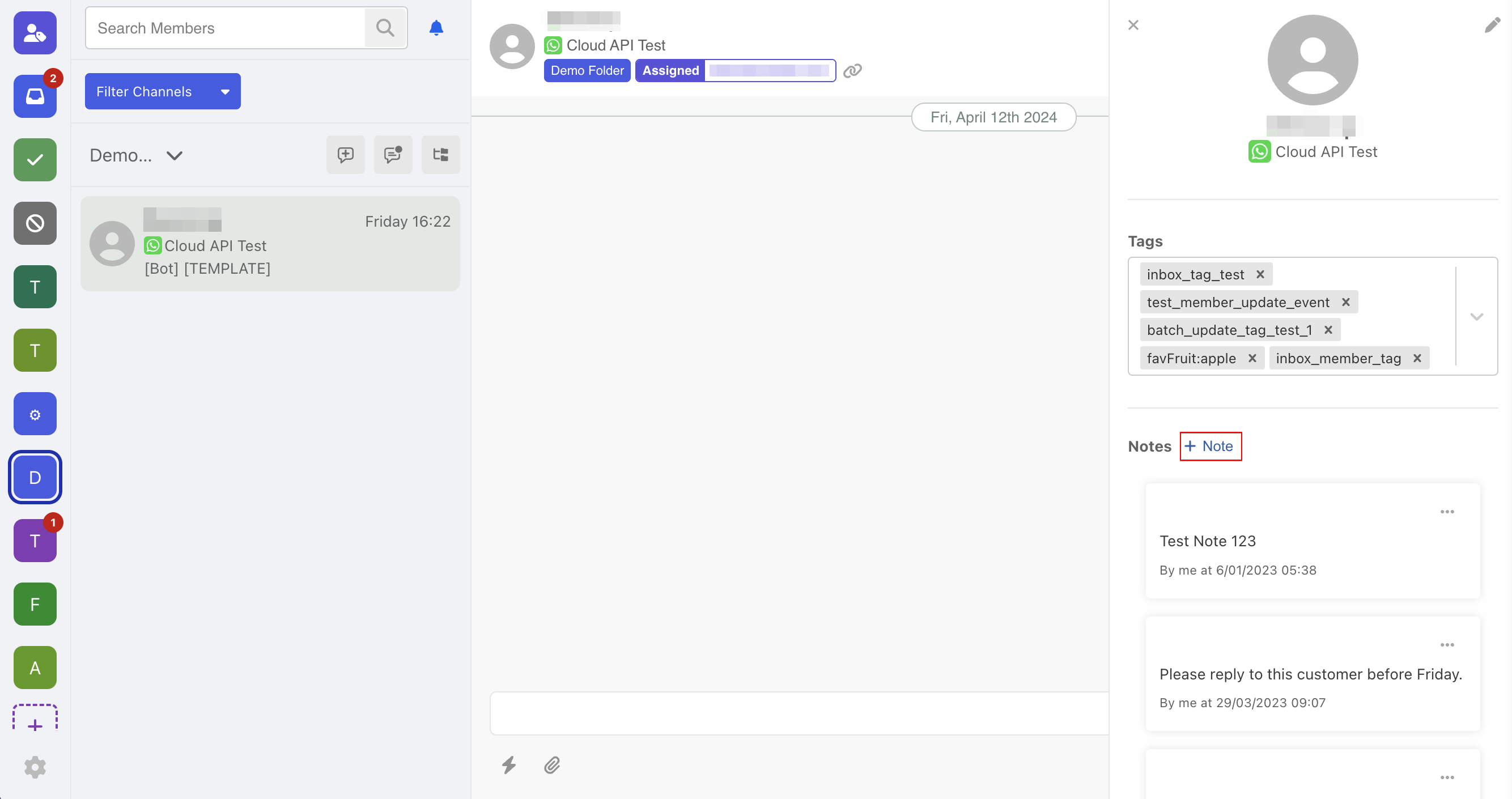Click the search magnifier icon
This screenshot has height=799, width=1512.
(x=385, y=28)
